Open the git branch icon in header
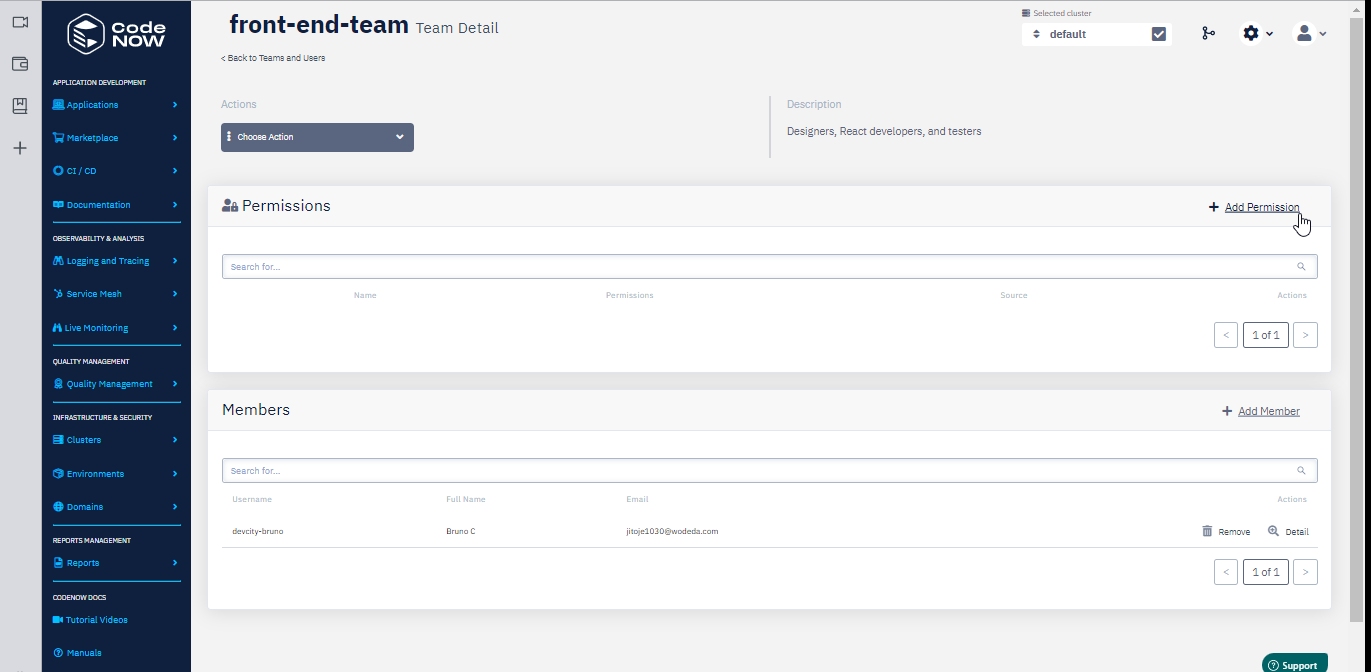 click(1208, 33)
